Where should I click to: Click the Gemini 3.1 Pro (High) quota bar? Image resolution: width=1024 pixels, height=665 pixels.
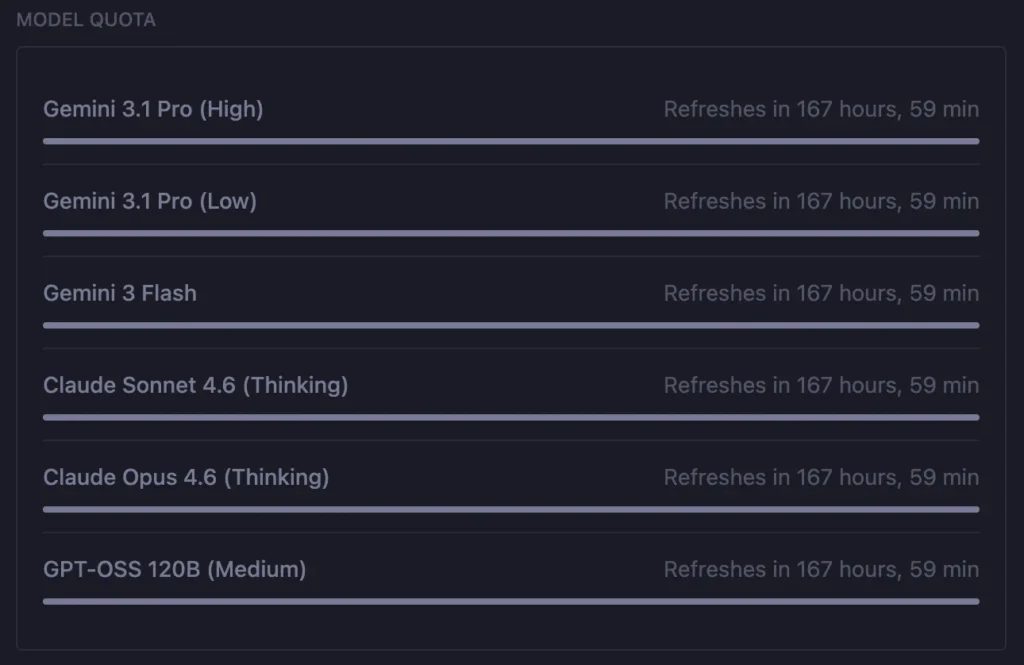pyautogui.click(x=511, y=141)
